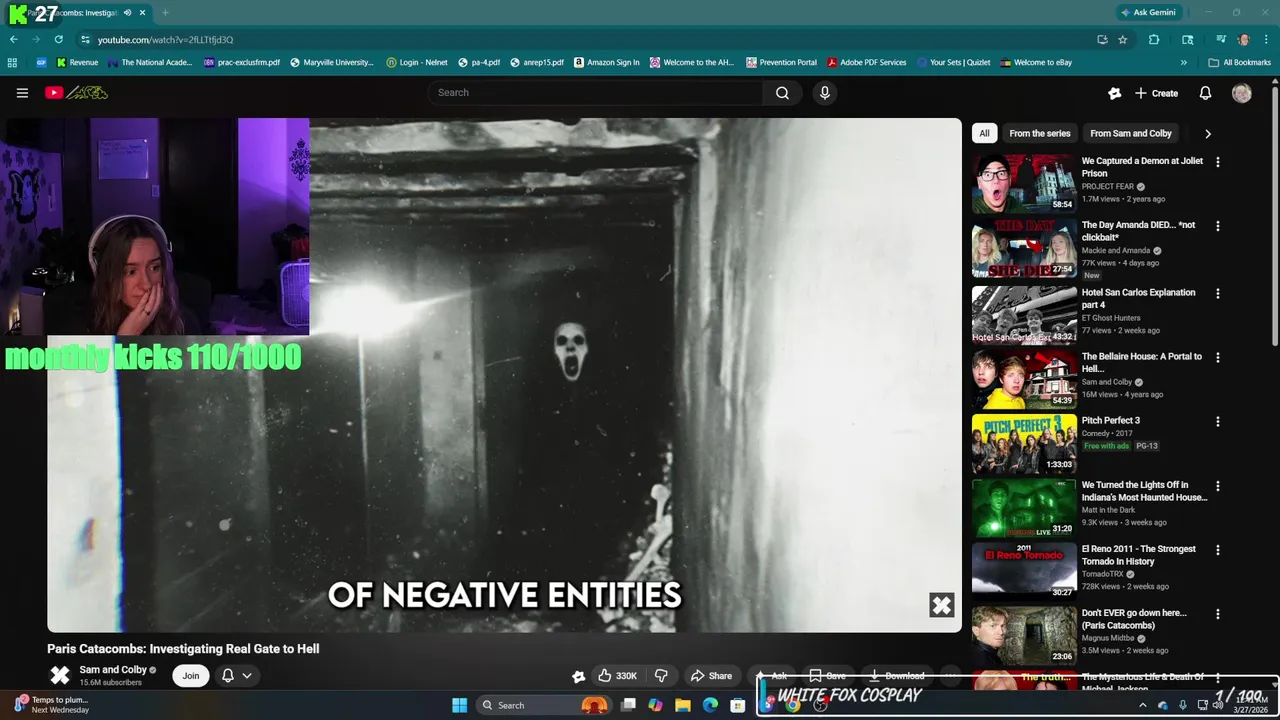Viewport: 1280px width, 720px height.
Task: Open The Day Amanda DIED video title
Action: pyautogui.click(x=1138, y=231)
